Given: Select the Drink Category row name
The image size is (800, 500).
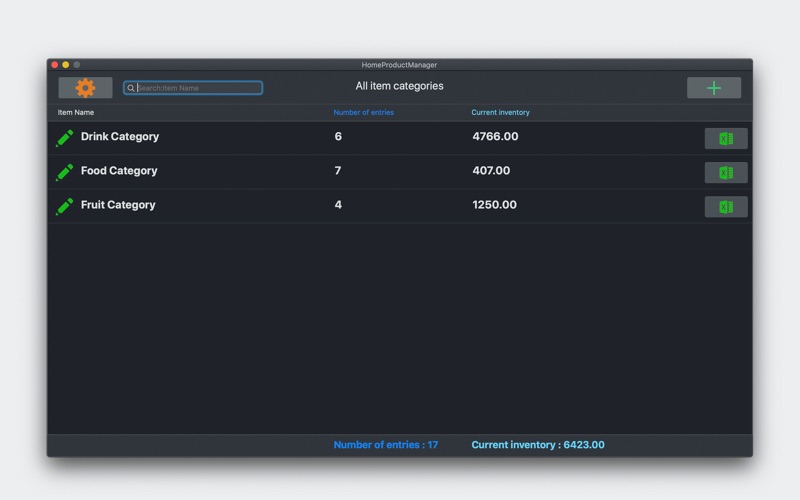Looking at the screenshot, I should coord(120,137).
